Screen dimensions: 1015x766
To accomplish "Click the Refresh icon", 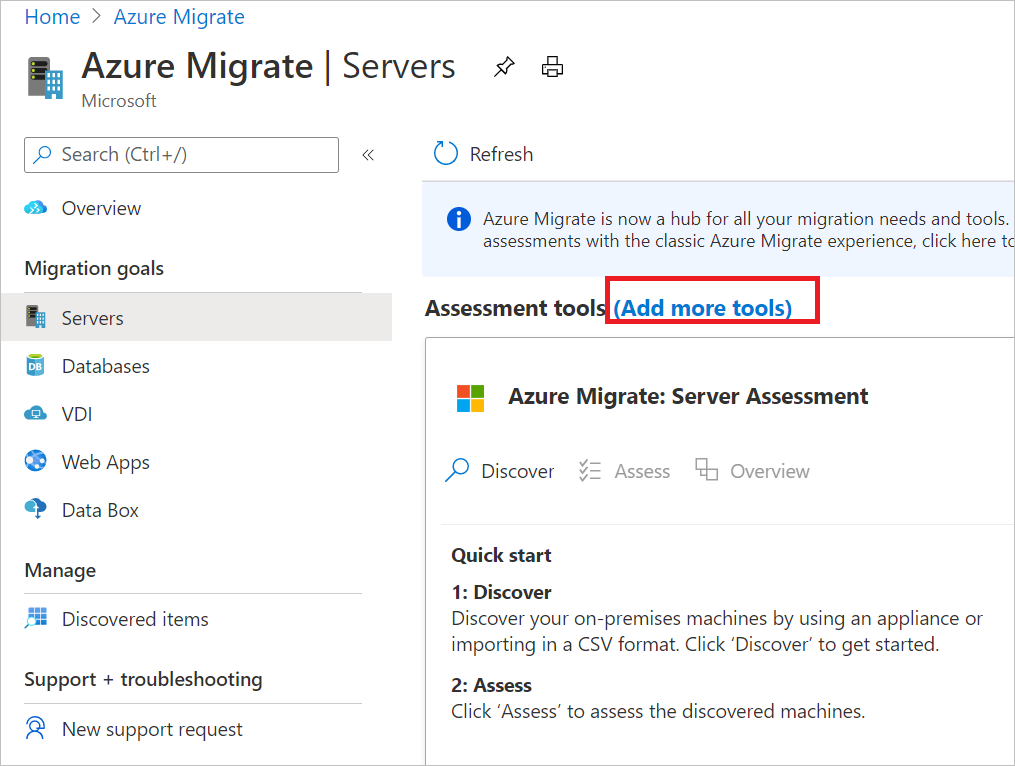I will point(445,154).
